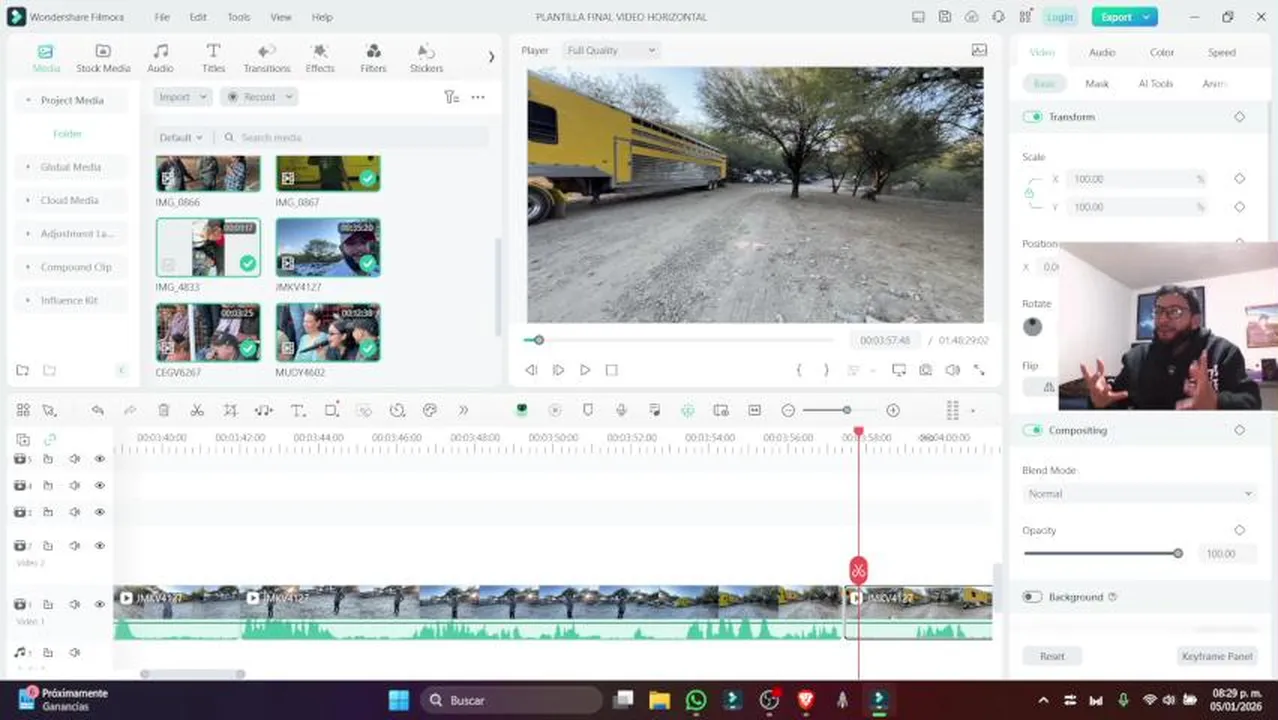Switch to the Effects tab
1278x720 pixels.
tap(320, 58)
